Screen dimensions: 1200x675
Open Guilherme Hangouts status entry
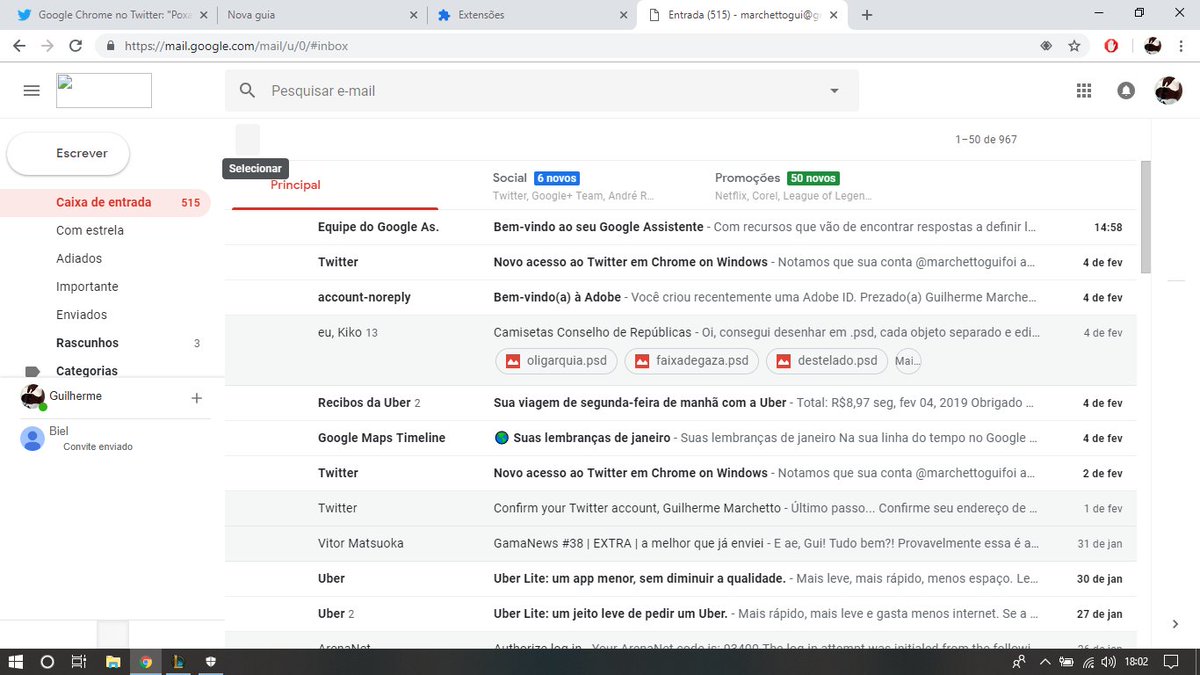(78, 397)
